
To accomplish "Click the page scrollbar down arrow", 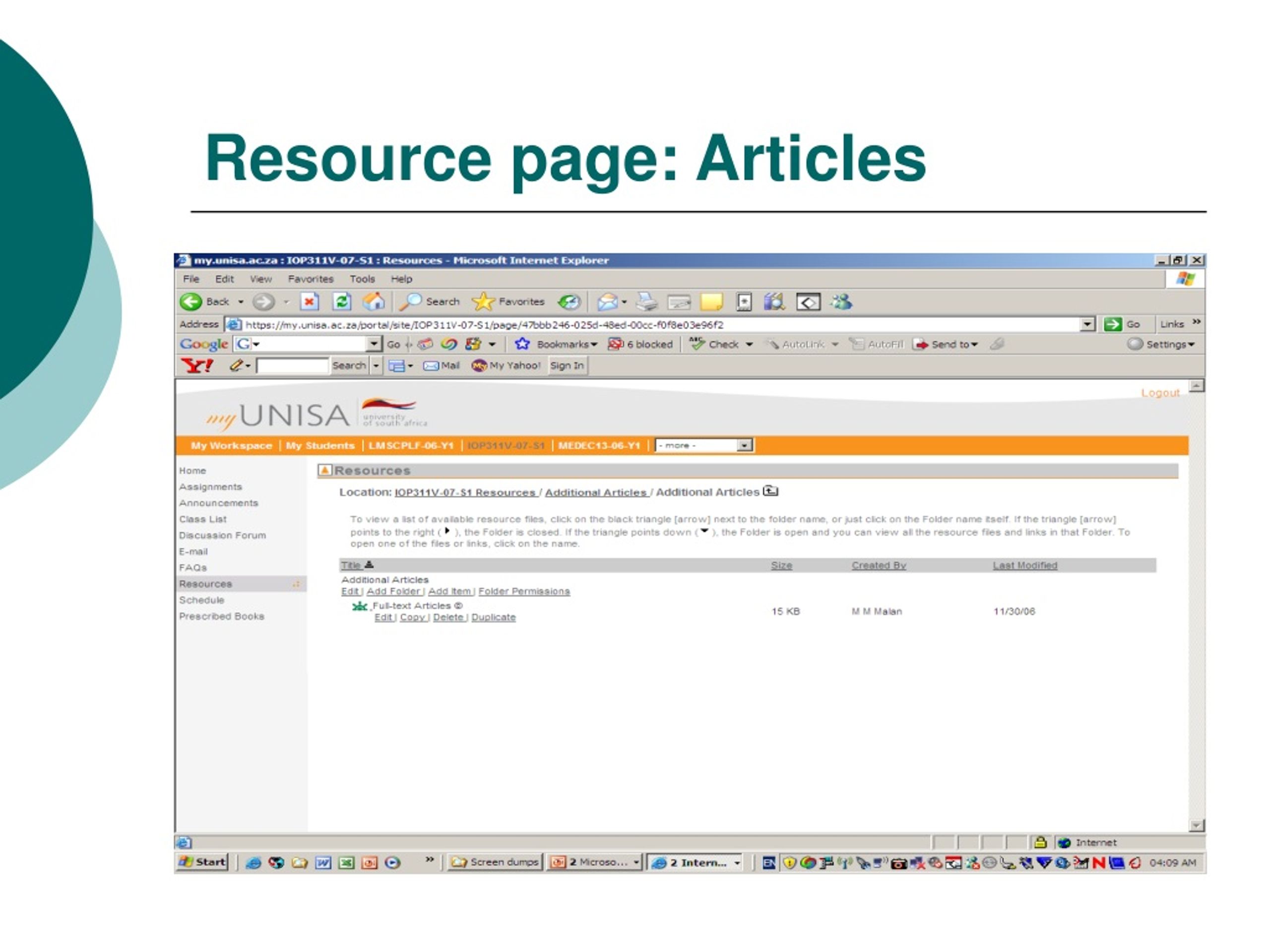I will [1197, 825].
